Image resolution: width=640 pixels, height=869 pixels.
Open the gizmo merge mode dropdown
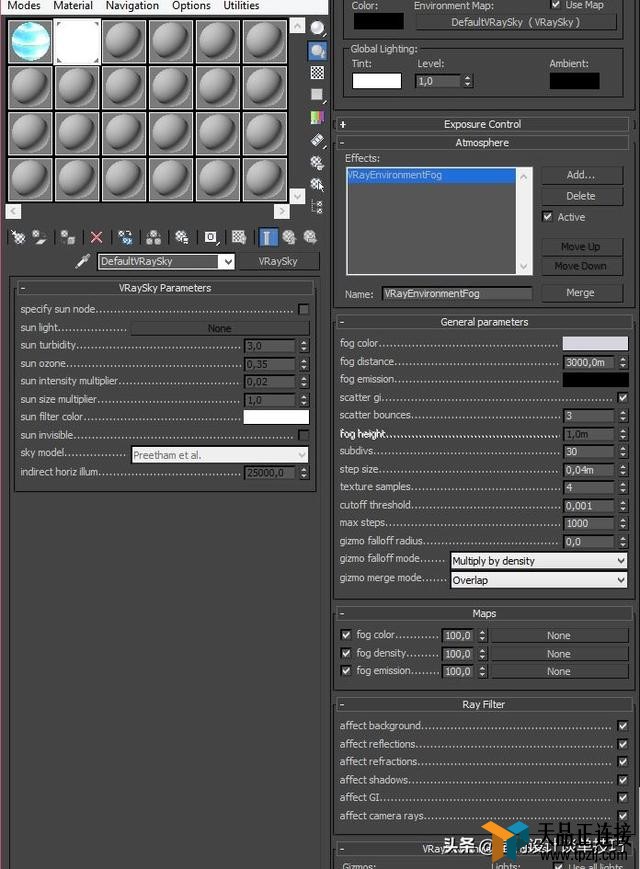(x=539, y=580)
